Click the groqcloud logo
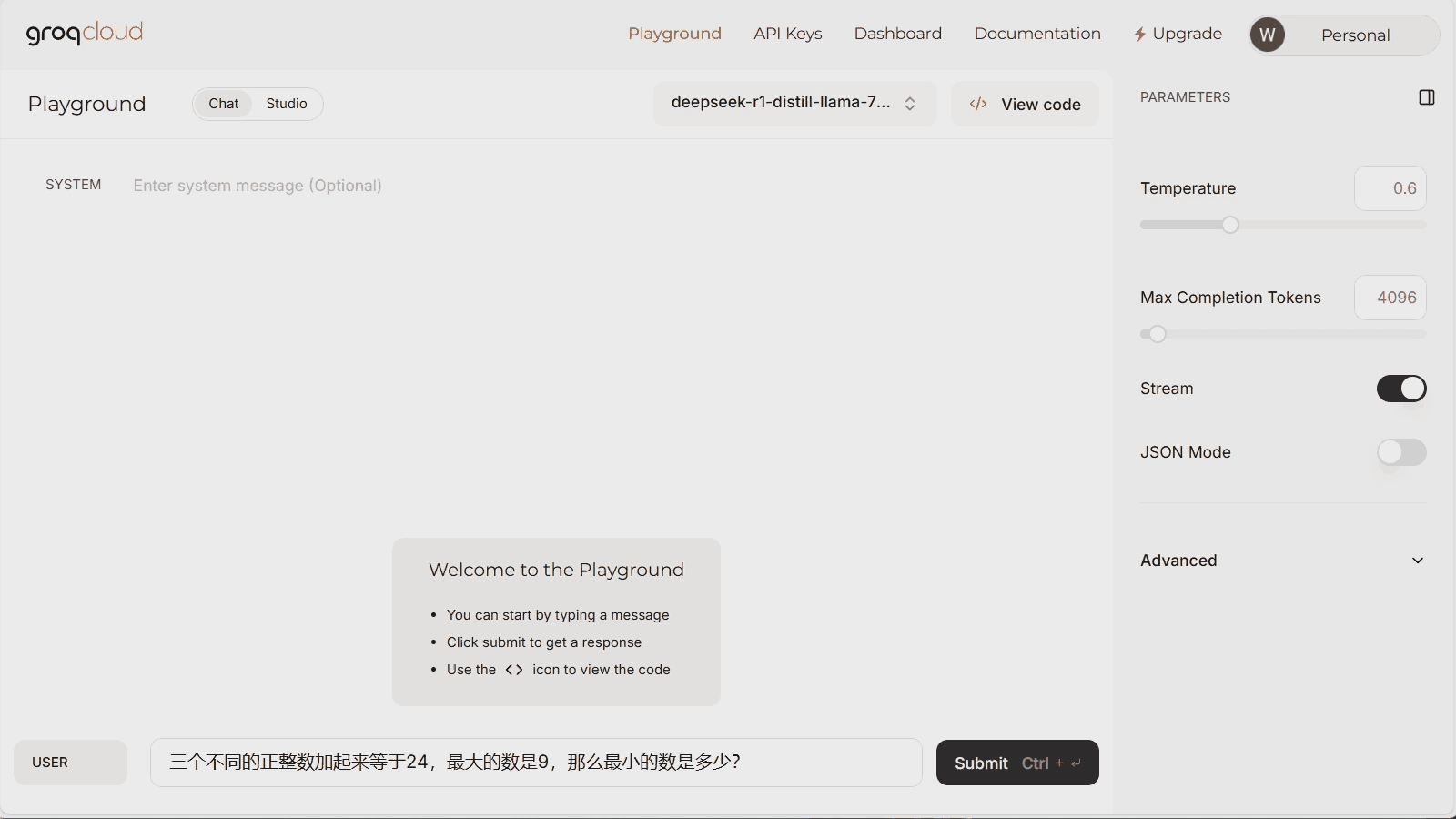The image size is (1456, 819). click(x=85, y=34)
